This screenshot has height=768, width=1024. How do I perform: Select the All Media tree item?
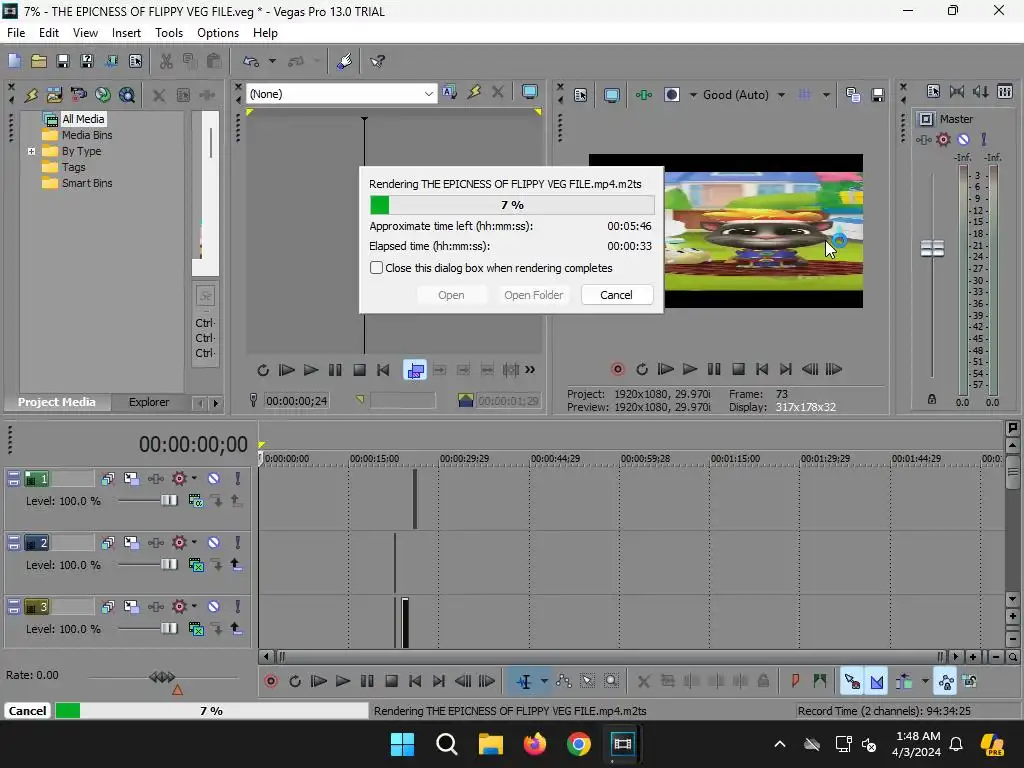[83, 119]
